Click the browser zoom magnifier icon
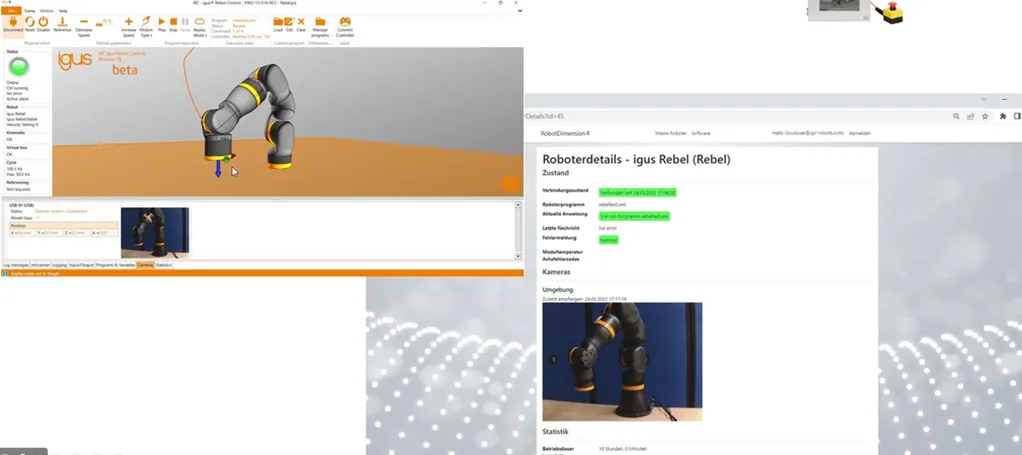The height and width of the screenshot is (455, 1022). (956, 116)
